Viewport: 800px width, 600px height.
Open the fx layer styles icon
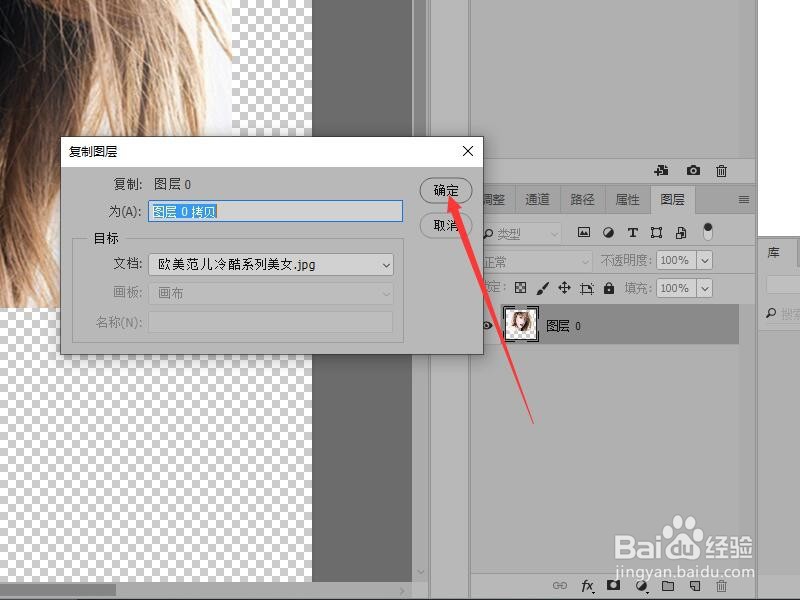click(586, 585)
